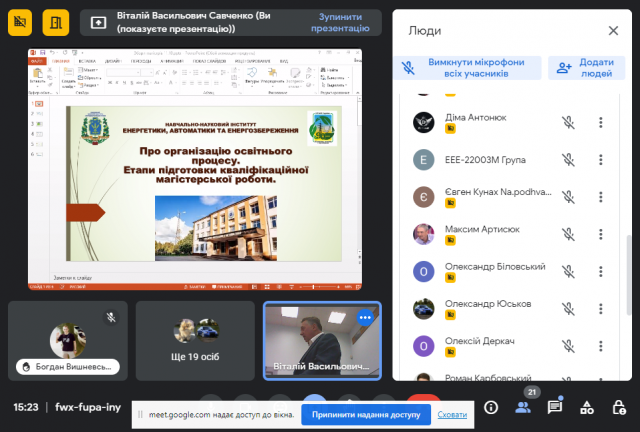
Task: Open more options for Олексій Деркач
Action: tap(601, 345)
